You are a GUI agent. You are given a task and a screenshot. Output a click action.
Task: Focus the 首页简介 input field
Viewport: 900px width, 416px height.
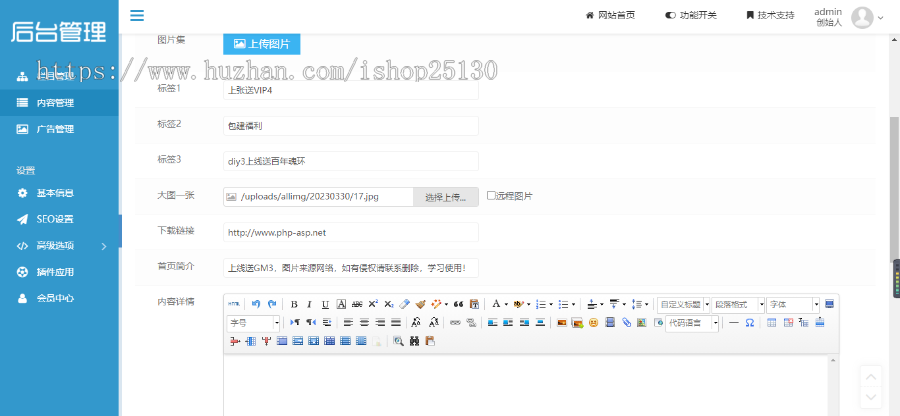click(351, 268)
